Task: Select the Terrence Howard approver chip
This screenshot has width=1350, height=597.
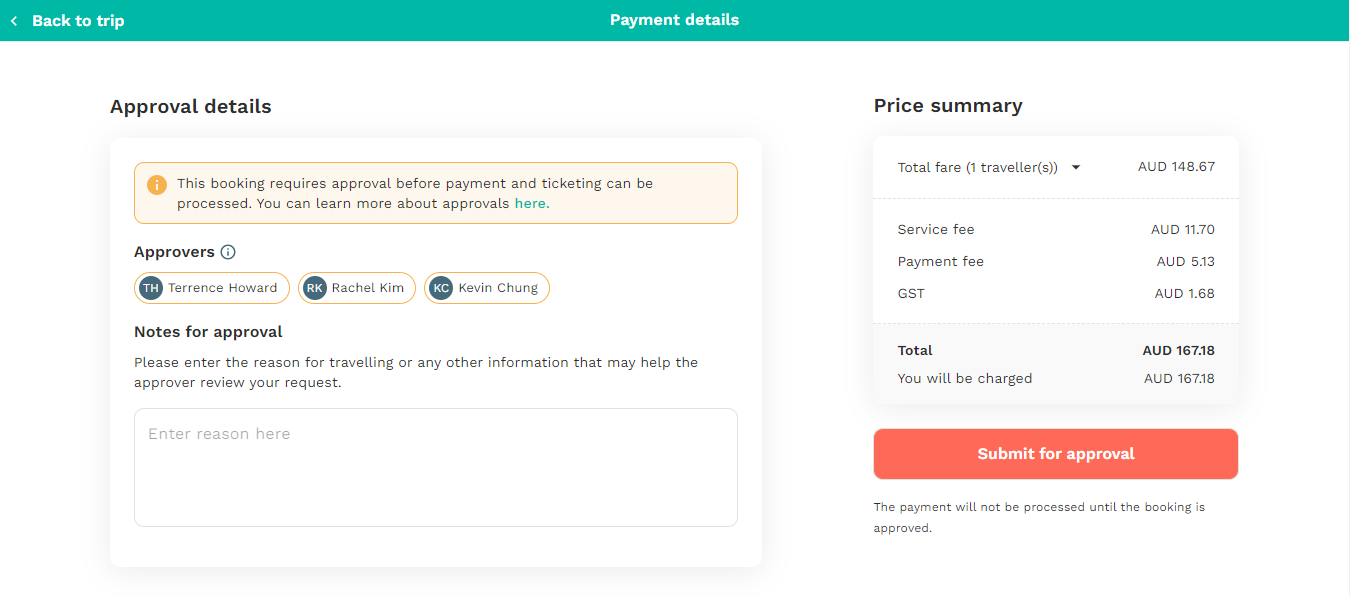Action: point(212,288)
